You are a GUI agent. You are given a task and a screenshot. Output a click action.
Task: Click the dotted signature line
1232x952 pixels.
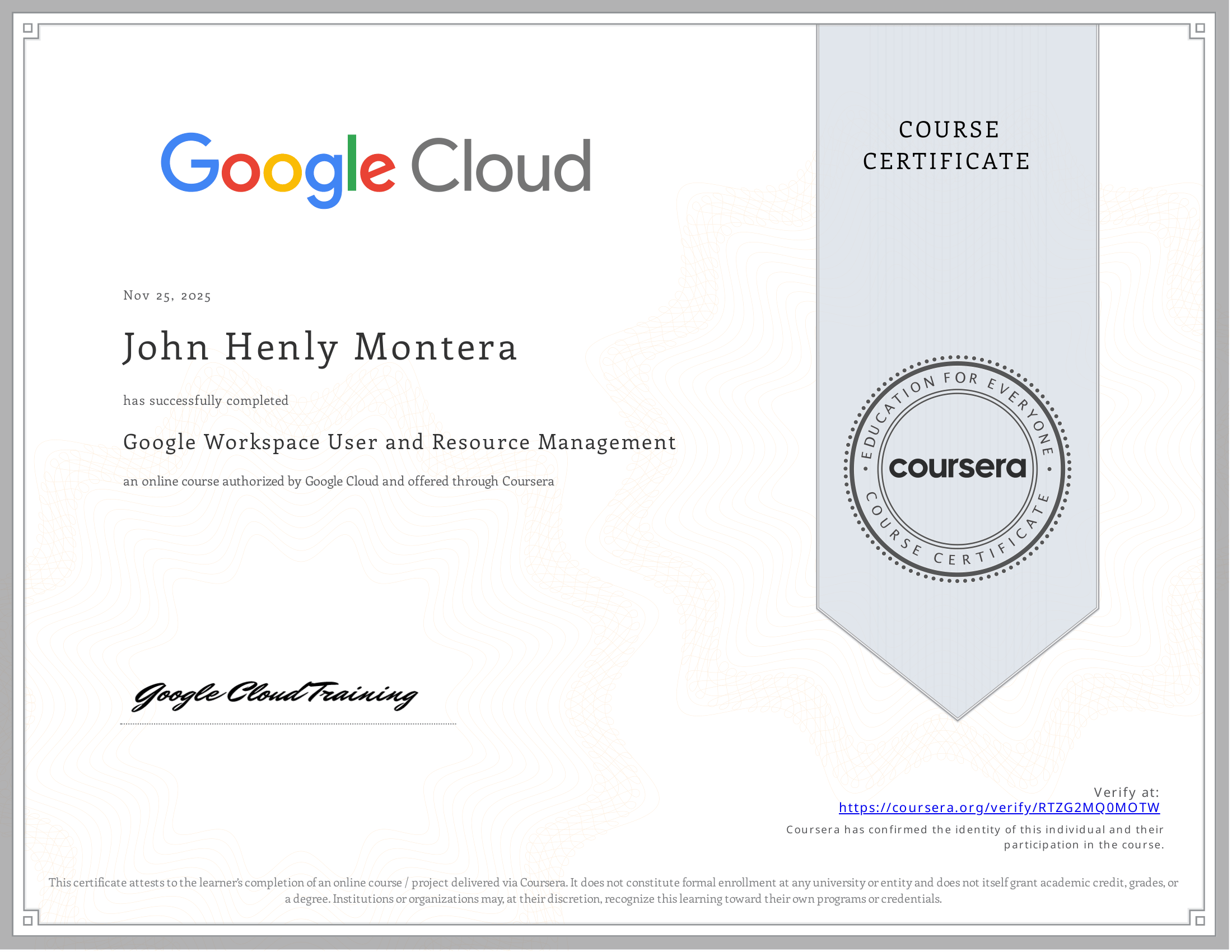pyautogui.click(x=288, y=724)
